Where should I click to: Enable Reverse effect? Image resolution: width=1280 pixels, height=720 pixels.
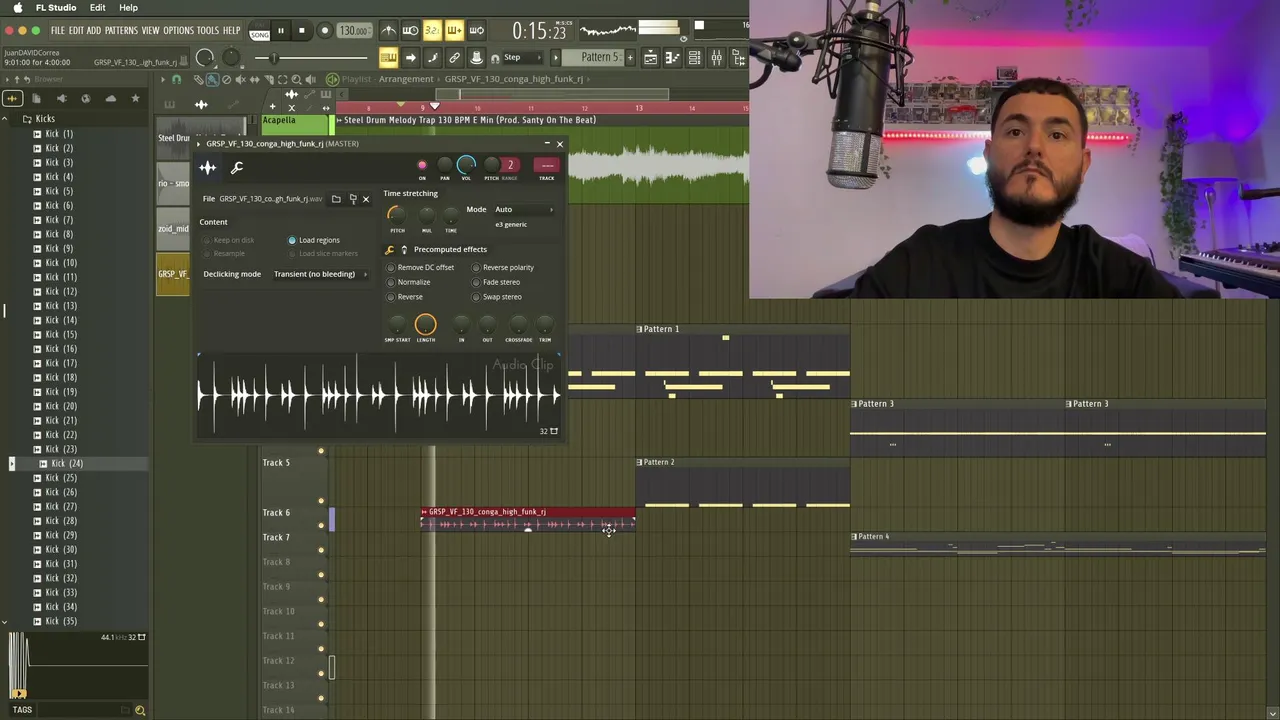click(405, 297)
